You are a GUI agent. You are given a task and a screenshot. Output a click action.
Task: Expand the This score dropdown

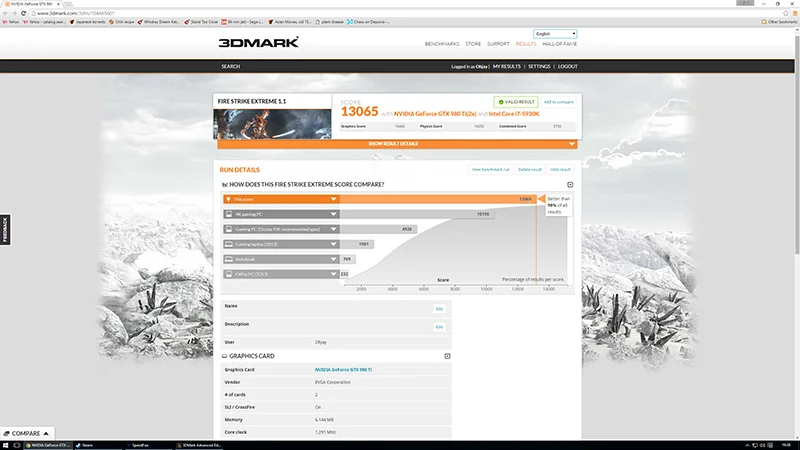pyautogui.click(x=333, y=199)
